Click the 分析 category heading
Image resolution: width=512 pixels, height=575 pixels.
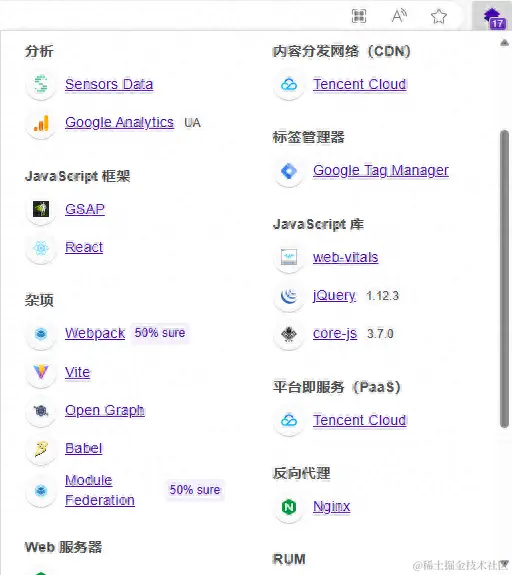click(39, 51)
